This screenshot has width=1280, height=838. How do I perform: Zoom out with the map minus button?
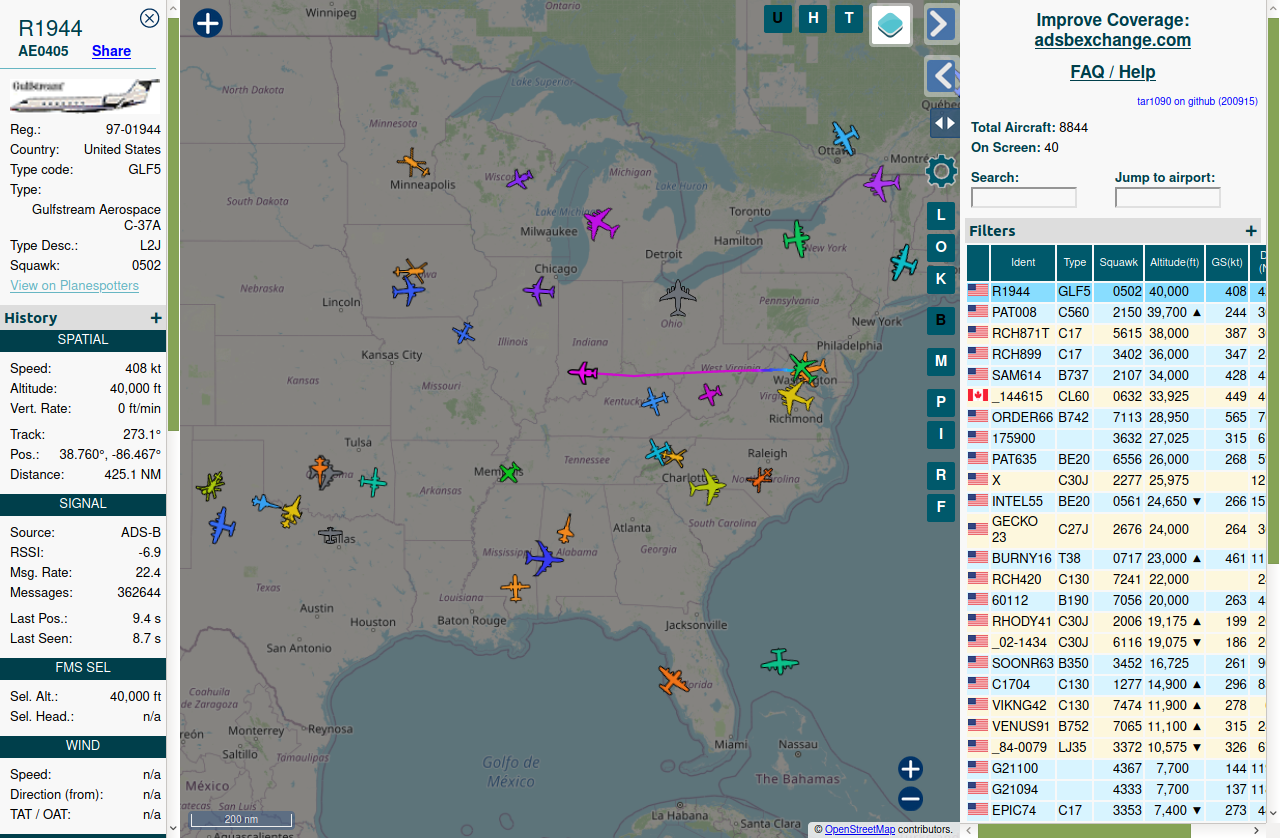click(x=910, y=799)
